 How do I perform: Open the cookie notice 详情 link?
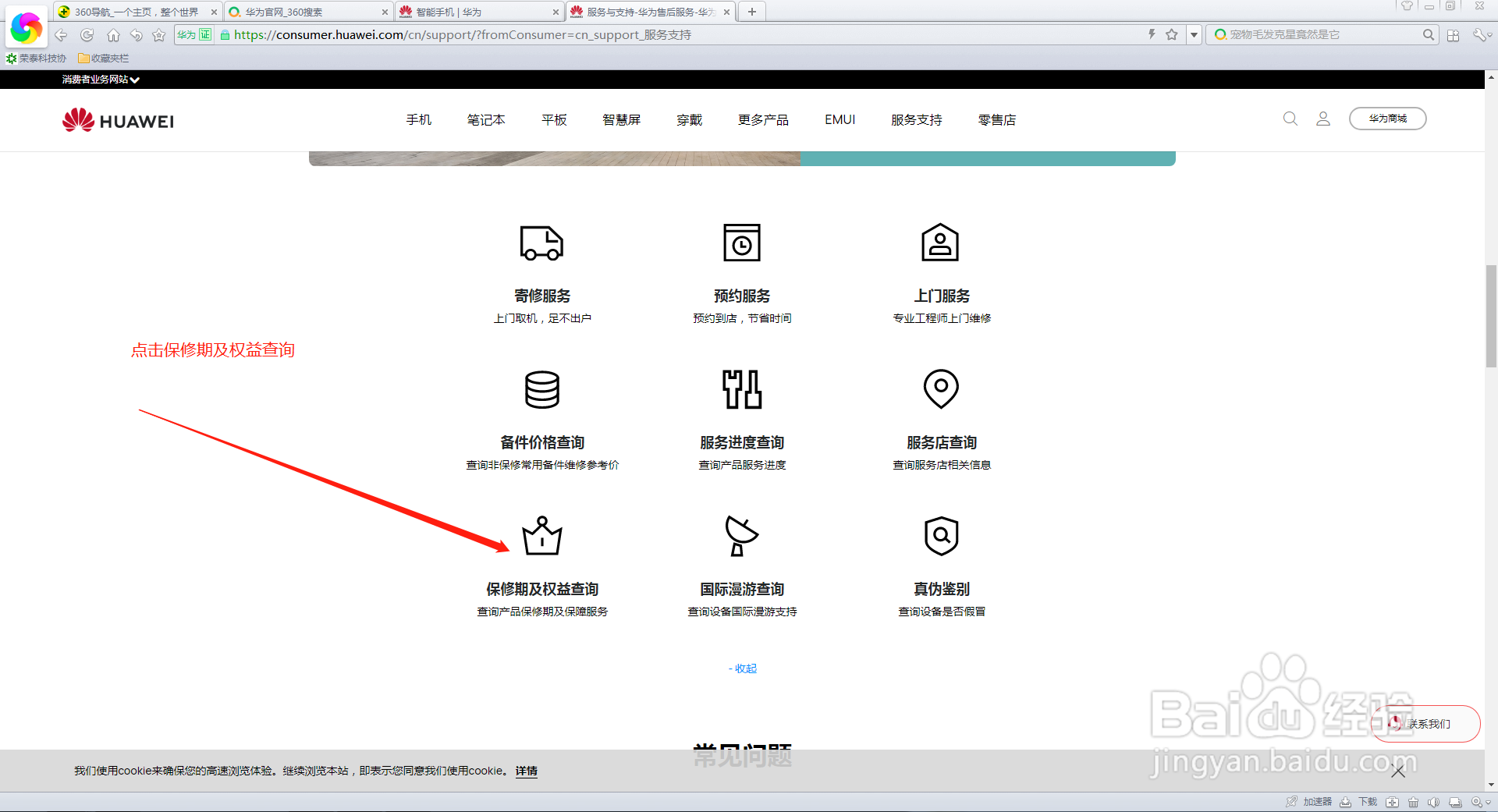click(526, 771)
